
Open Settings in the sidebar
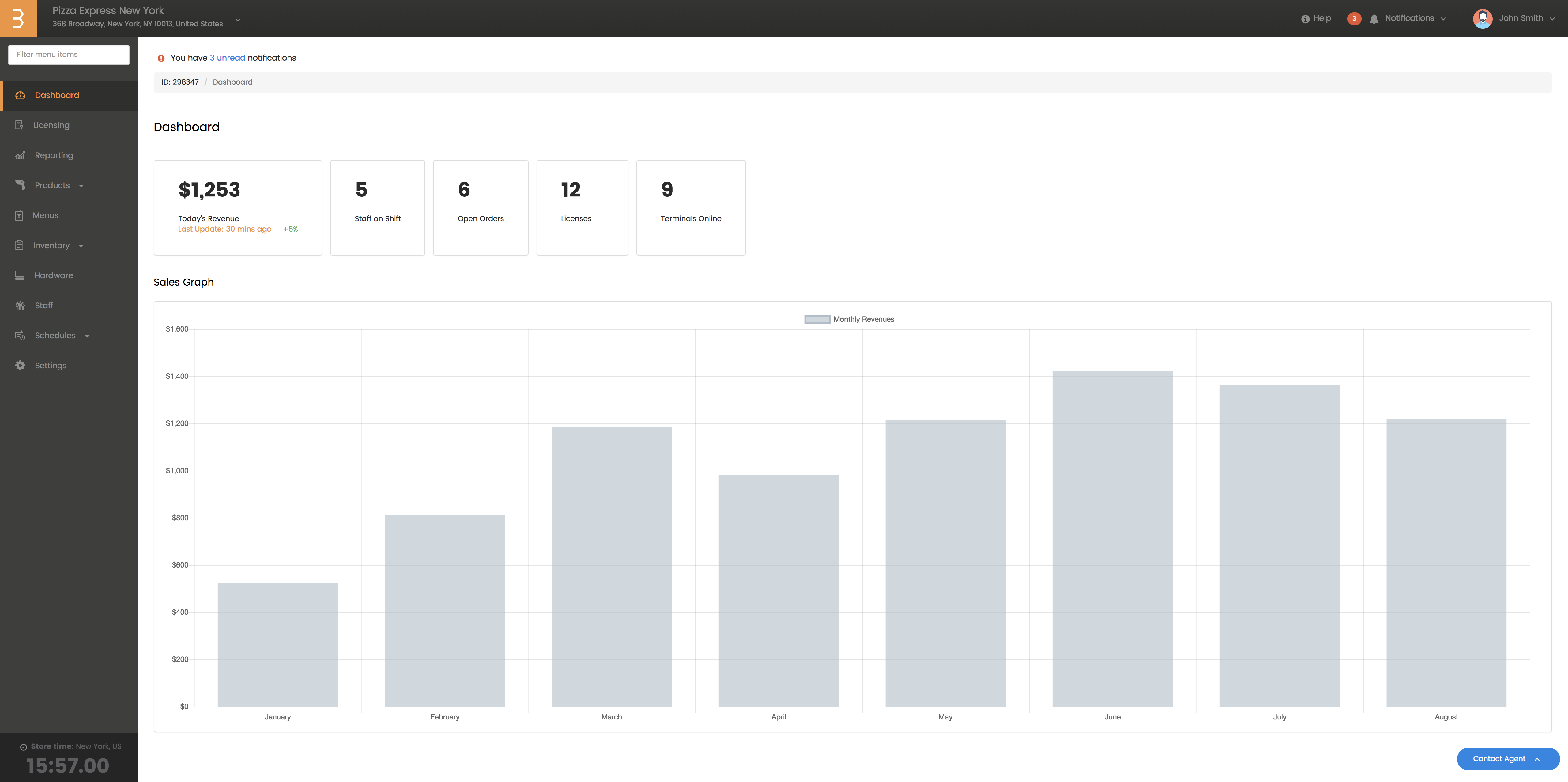coord(69,366)
